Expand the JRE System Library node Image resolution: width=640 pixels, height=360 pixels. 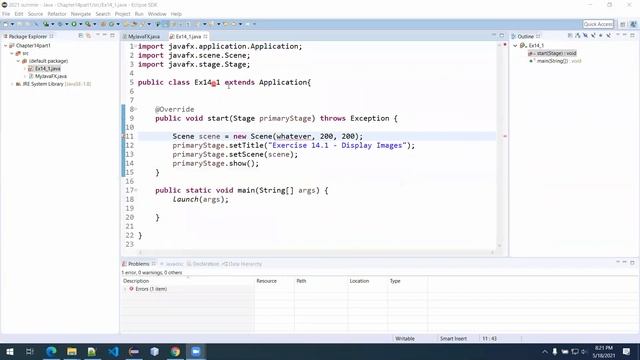[x=12, y=84]
